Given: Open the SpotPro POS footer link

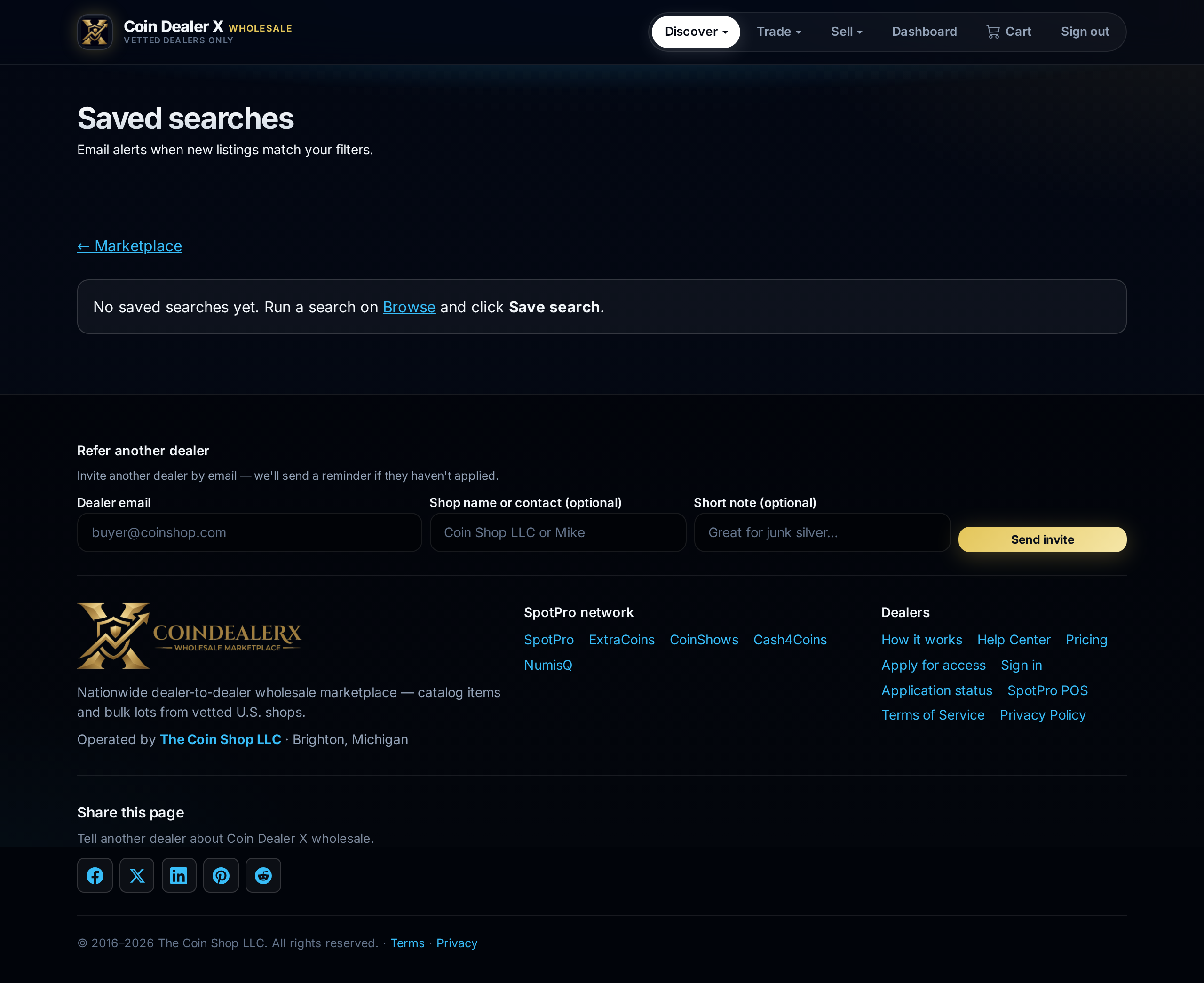Looking at the screenshot, I should click(1047, 690).
